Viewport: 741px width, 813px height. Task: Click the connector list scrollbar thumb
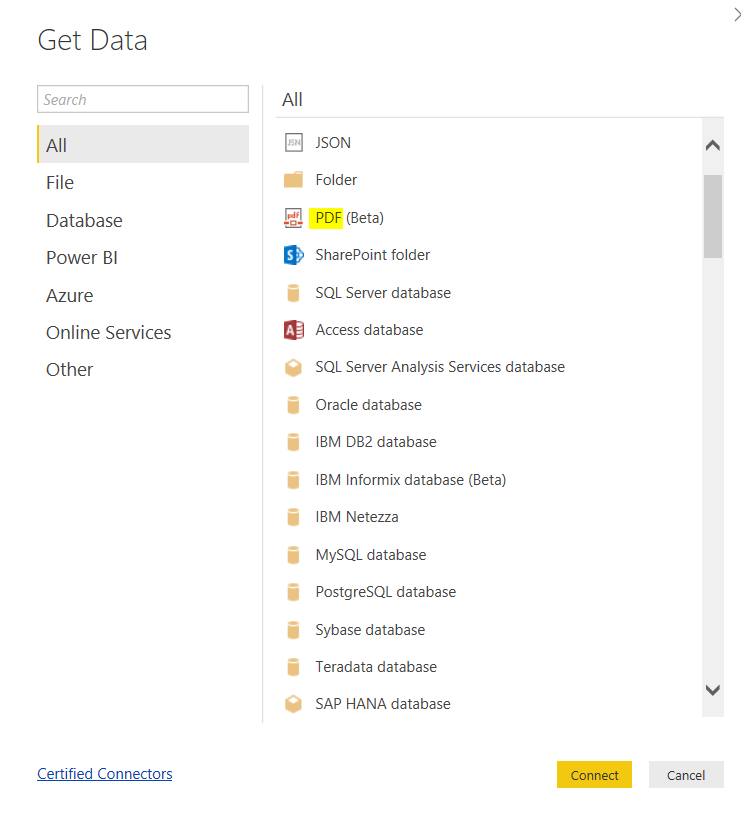pos(713,216)
